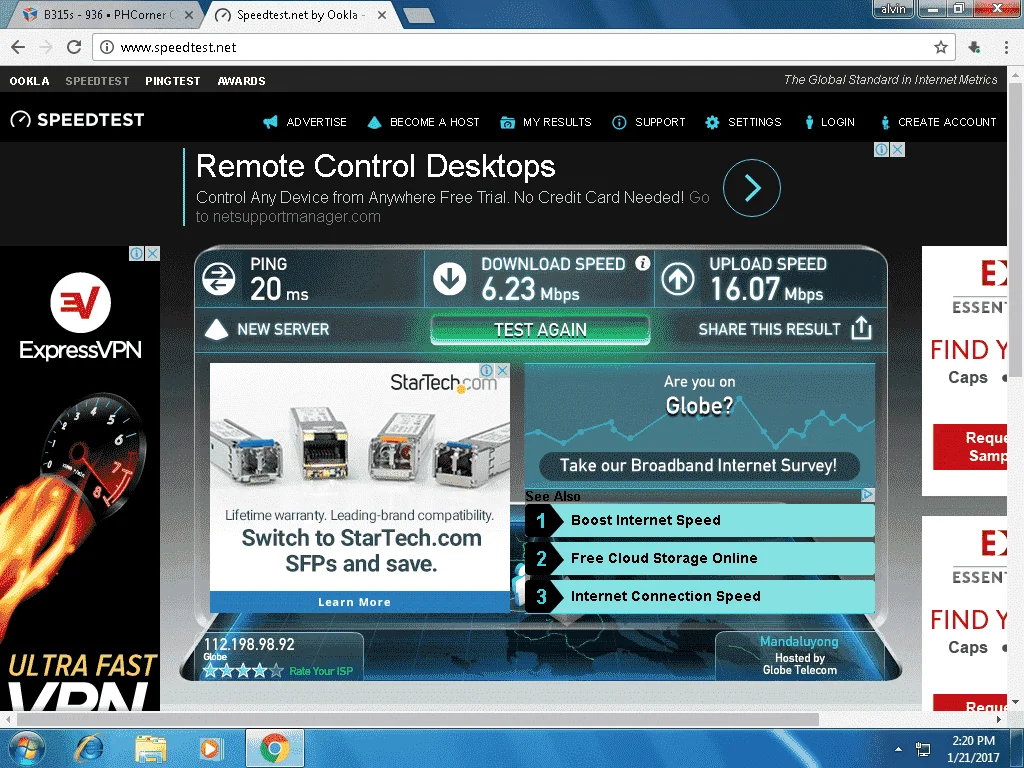1024x768 pixels.
Task: Open a new browser tab
Action: [419, 16]
